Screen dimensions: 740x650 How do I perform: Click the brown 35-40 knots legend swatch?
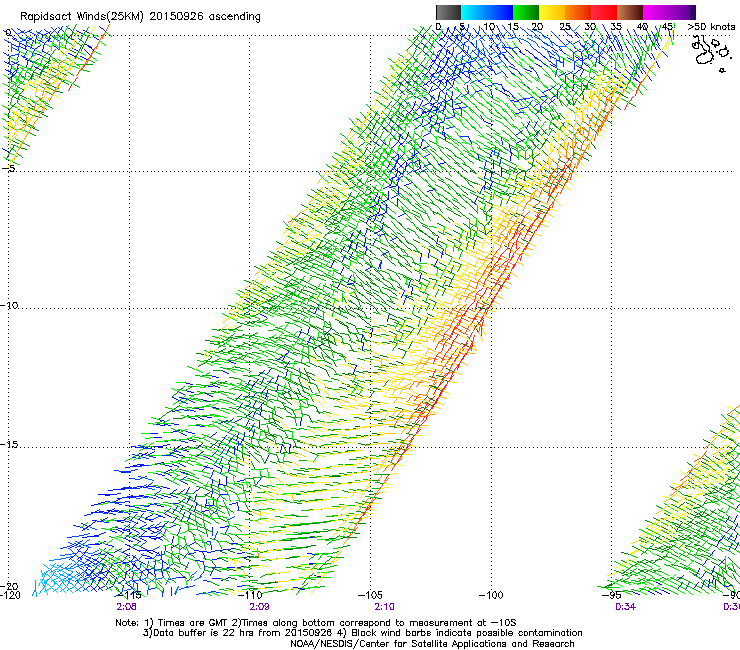pos(630,12)
